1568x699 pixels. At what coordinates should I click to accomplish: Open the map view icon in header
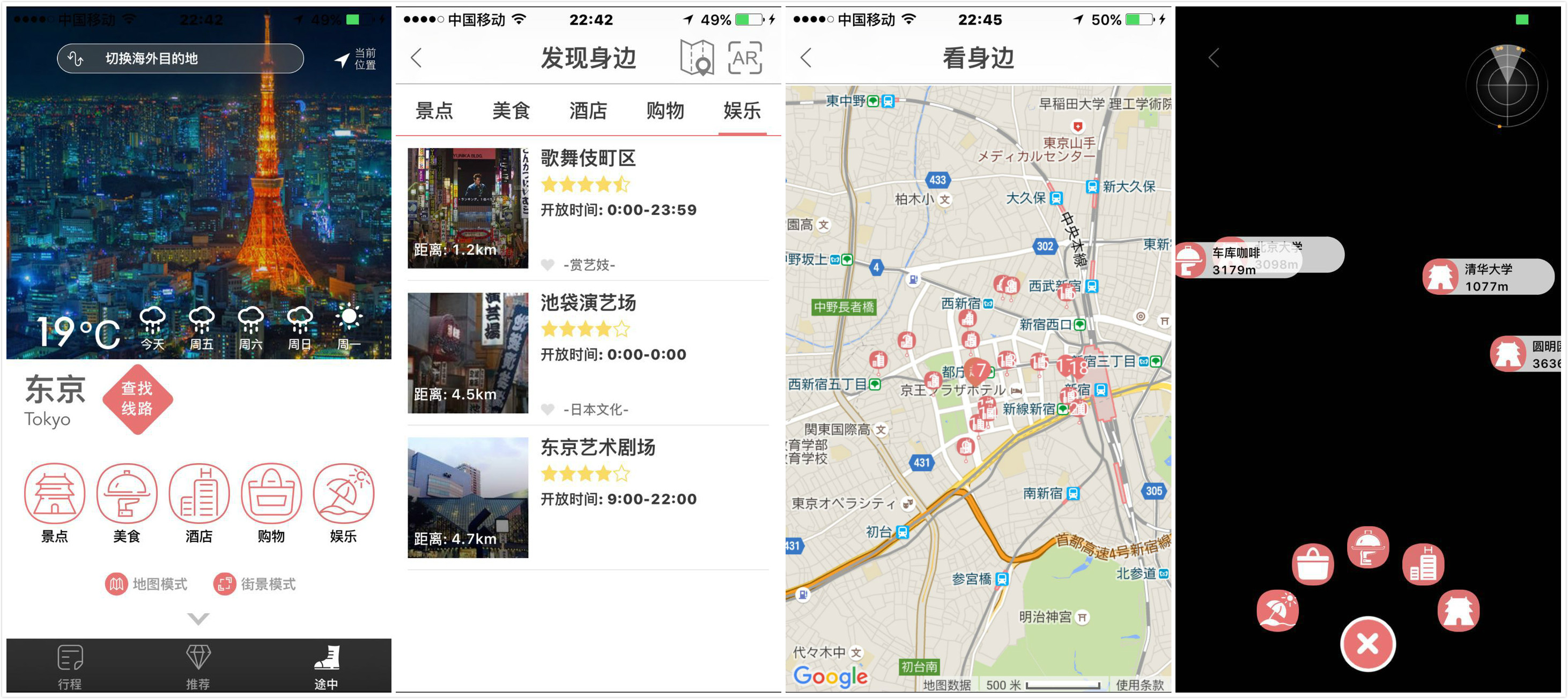(x=697, y=58)
